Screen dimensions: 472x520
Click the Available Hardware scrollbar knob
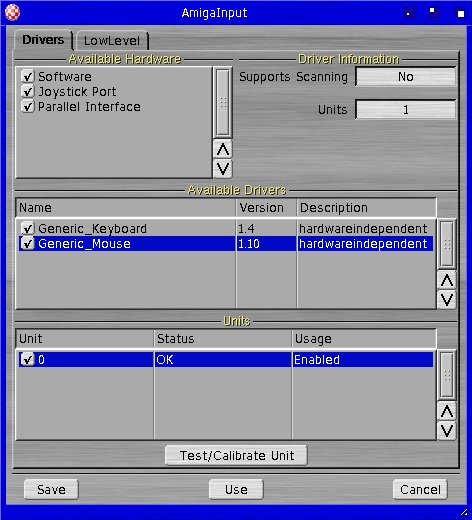(223, 102)
